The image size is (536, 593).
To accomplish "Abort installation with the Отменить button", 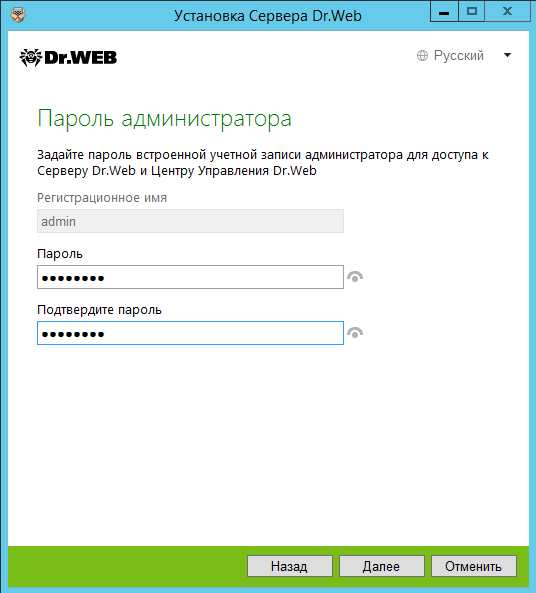I will (474, 566).
